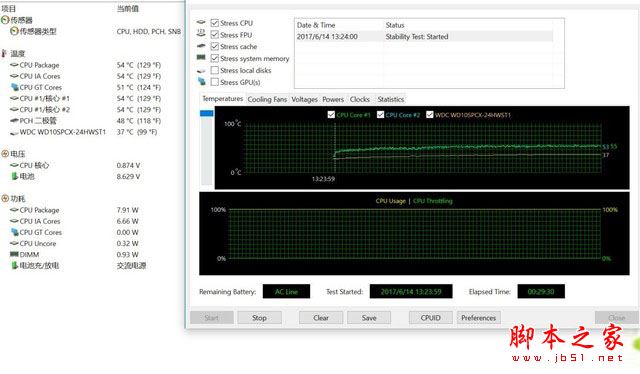This screenshot has height=374, width=640.
Task: Click the Elapsed Time value field
Action: tap(541, 292)
